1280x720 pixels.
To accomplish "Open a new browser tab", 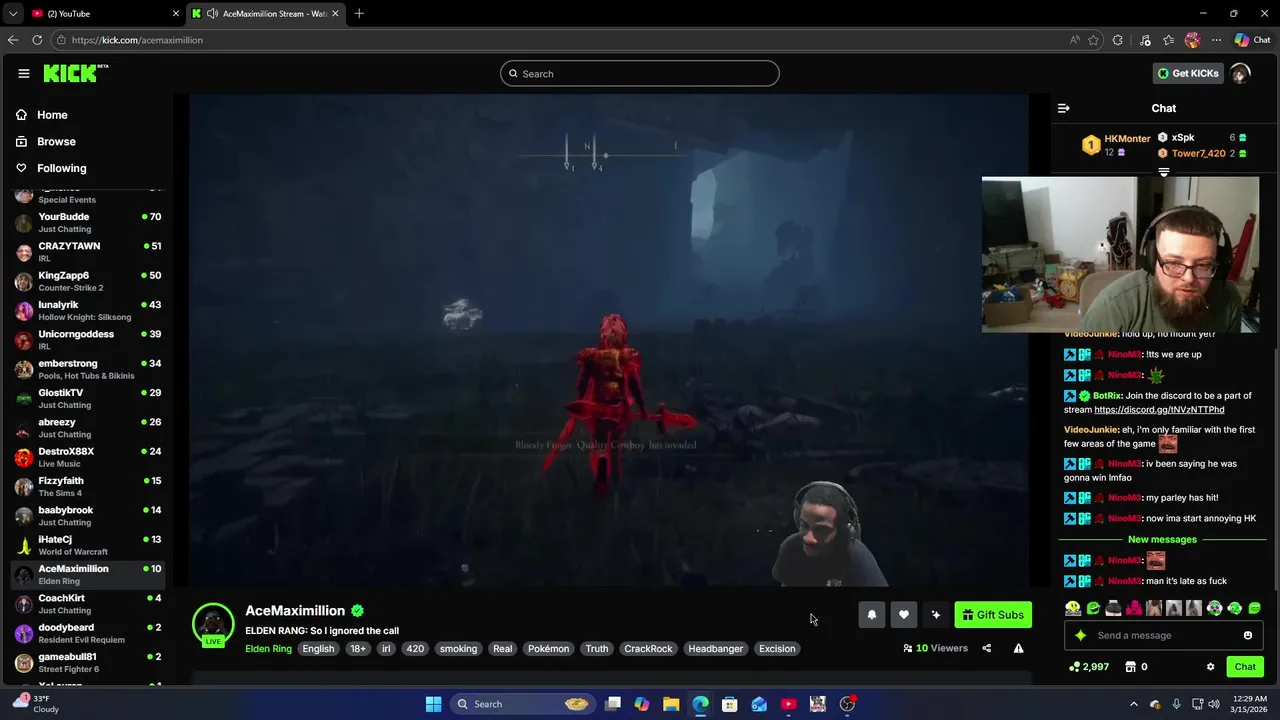I will (x=359, y=13).
